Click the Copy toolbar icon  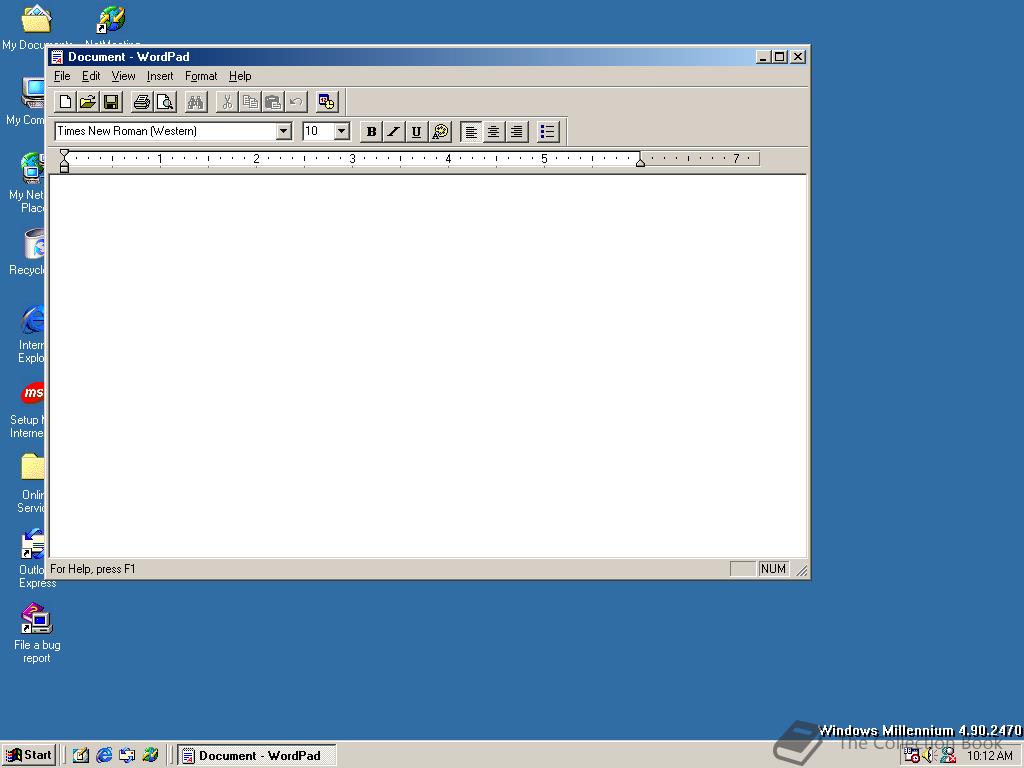[249, 102]
